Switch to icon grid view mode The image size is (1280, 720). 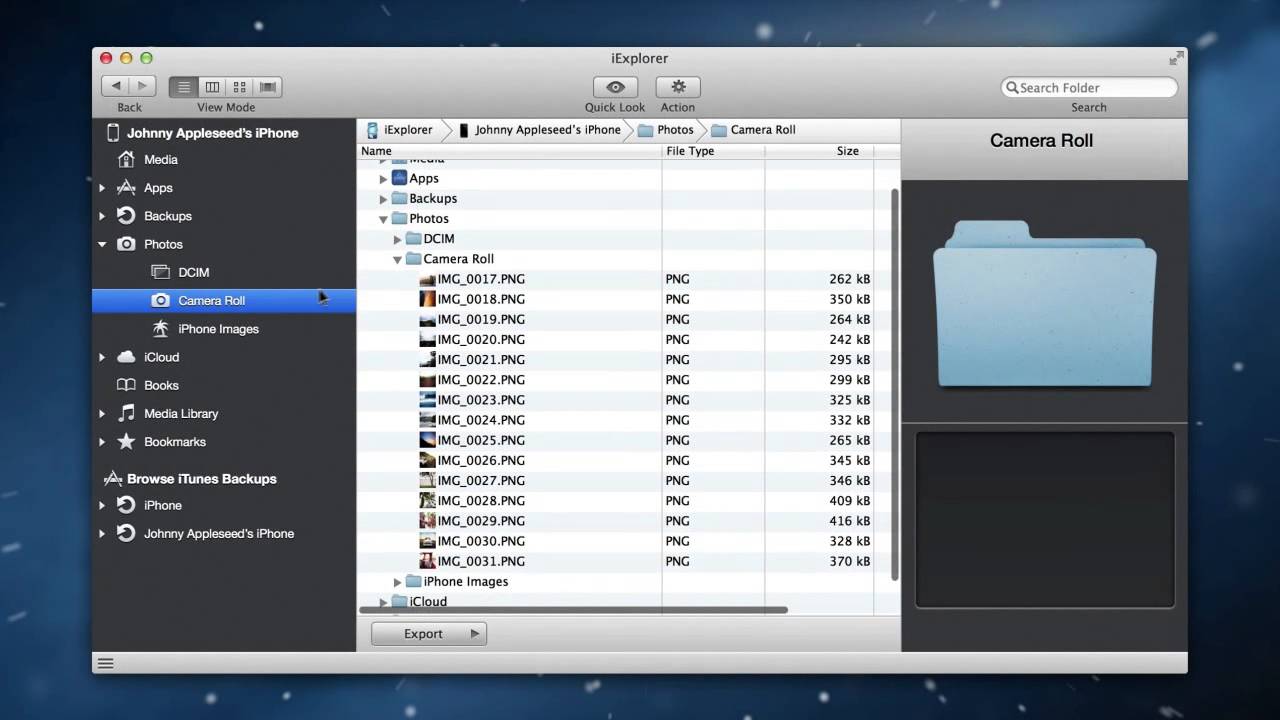240,87
